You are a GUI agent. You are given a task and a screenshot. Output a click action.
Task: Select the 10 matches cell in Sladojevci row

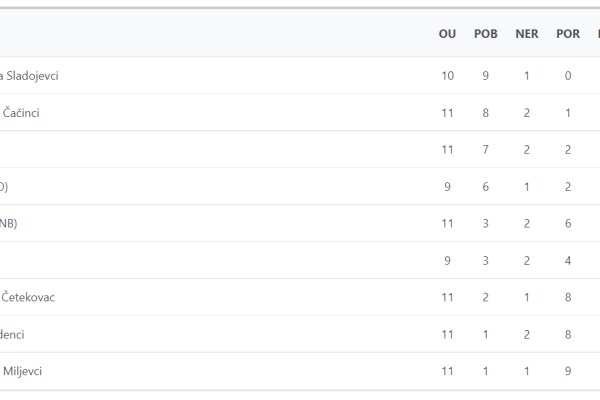(x=447, y=76)
